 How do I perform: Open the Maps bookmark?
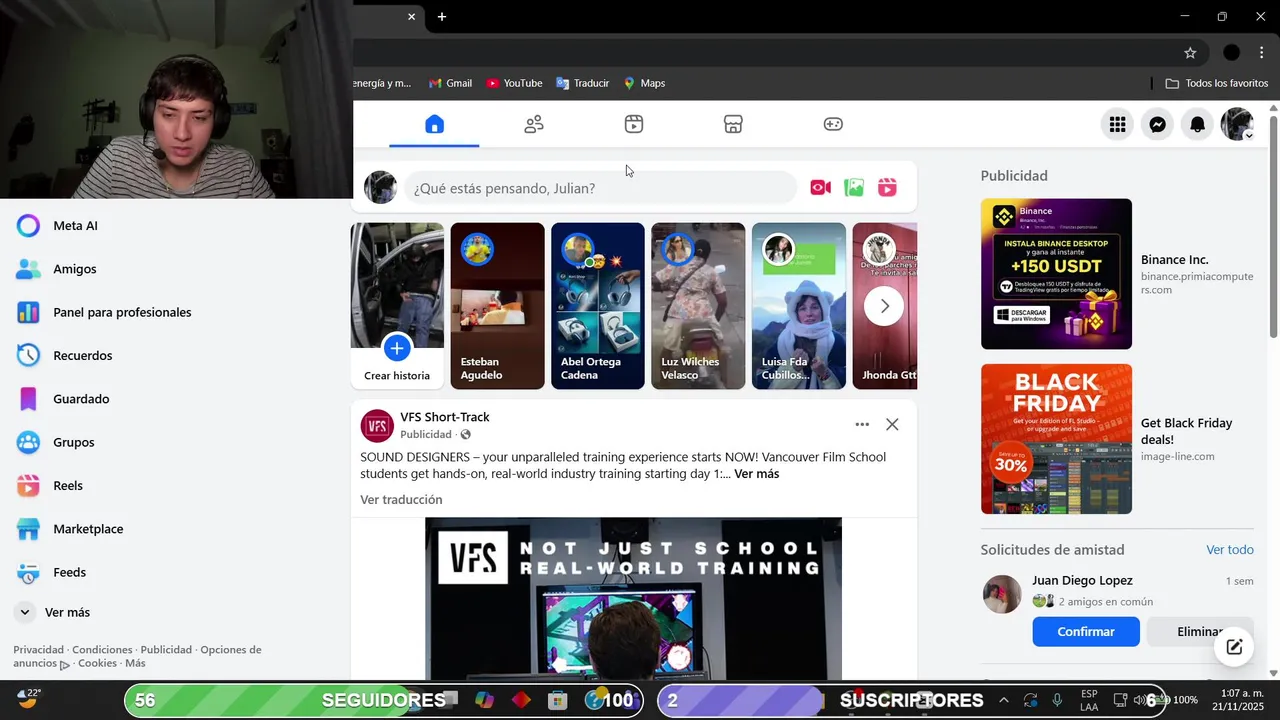pyautogui.click(x=644, y=83)
